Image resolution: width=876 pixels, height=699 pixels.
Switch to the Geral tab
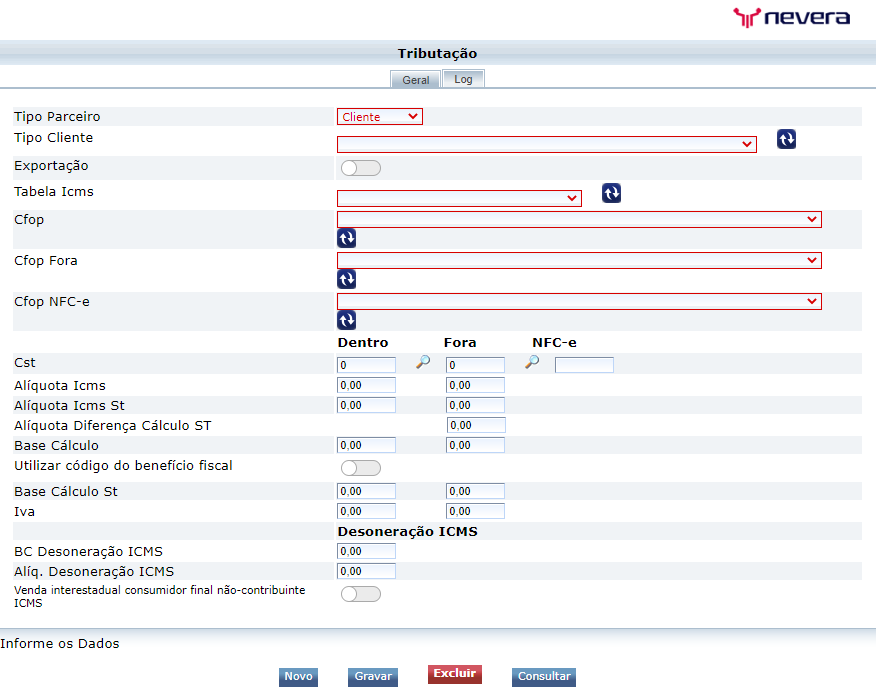point(416,80)
